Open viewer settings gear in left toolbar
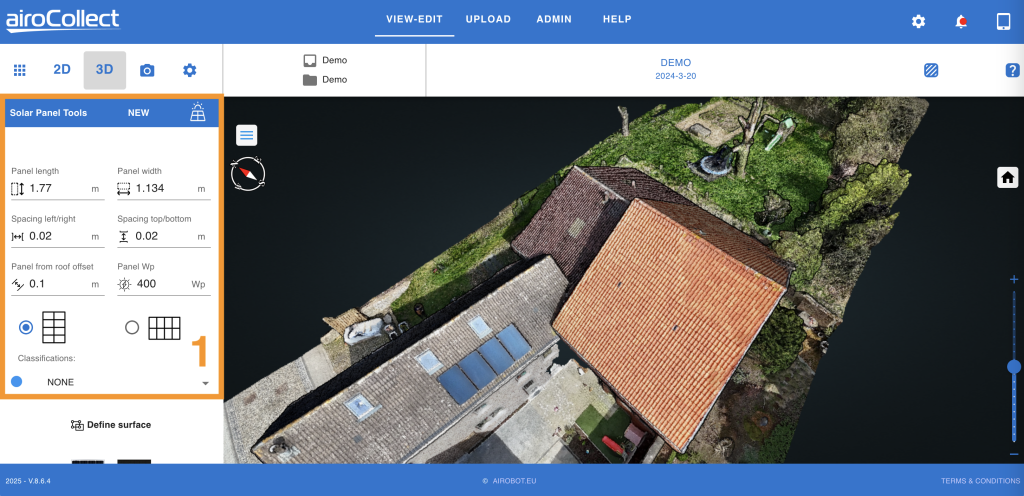This screenshot has width=1024, height=496. (189, 70)
